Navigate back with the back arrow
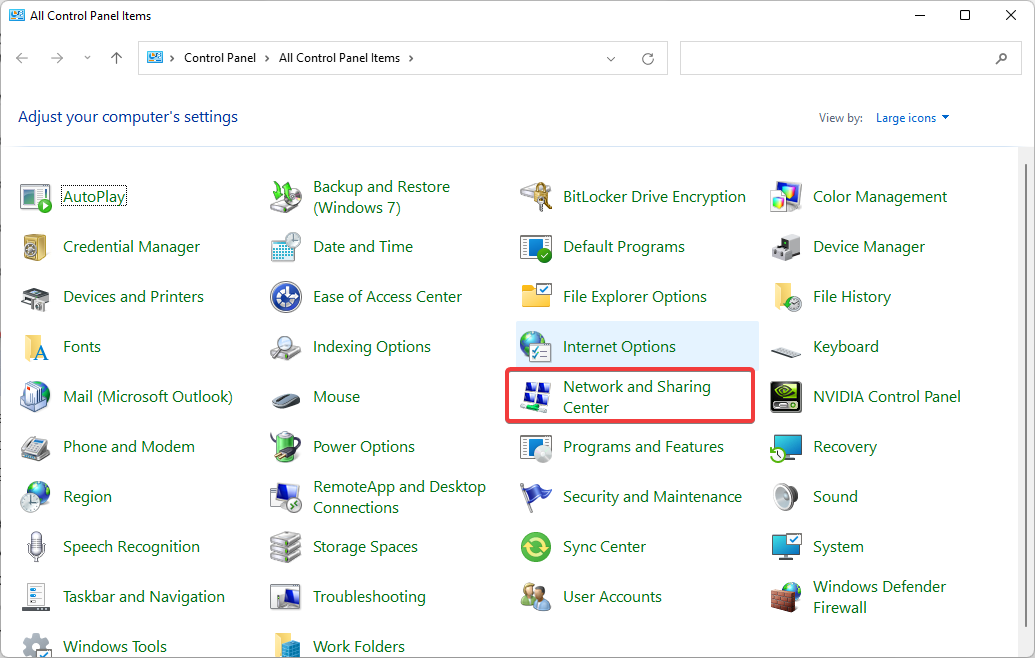 coord(22,58)
